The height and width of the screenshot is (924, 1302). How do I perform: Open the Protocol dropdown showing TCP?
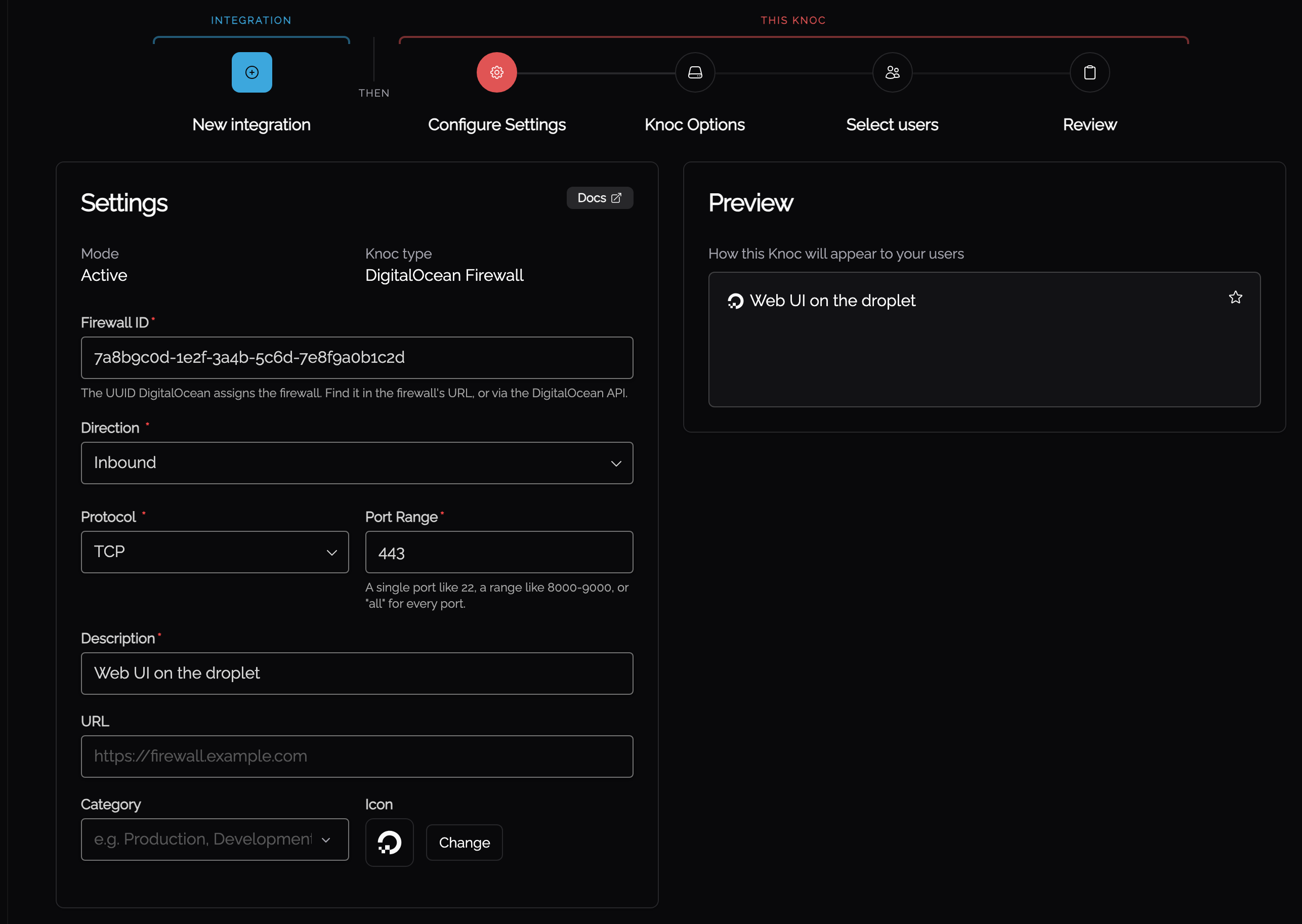[x=215, y=552]
